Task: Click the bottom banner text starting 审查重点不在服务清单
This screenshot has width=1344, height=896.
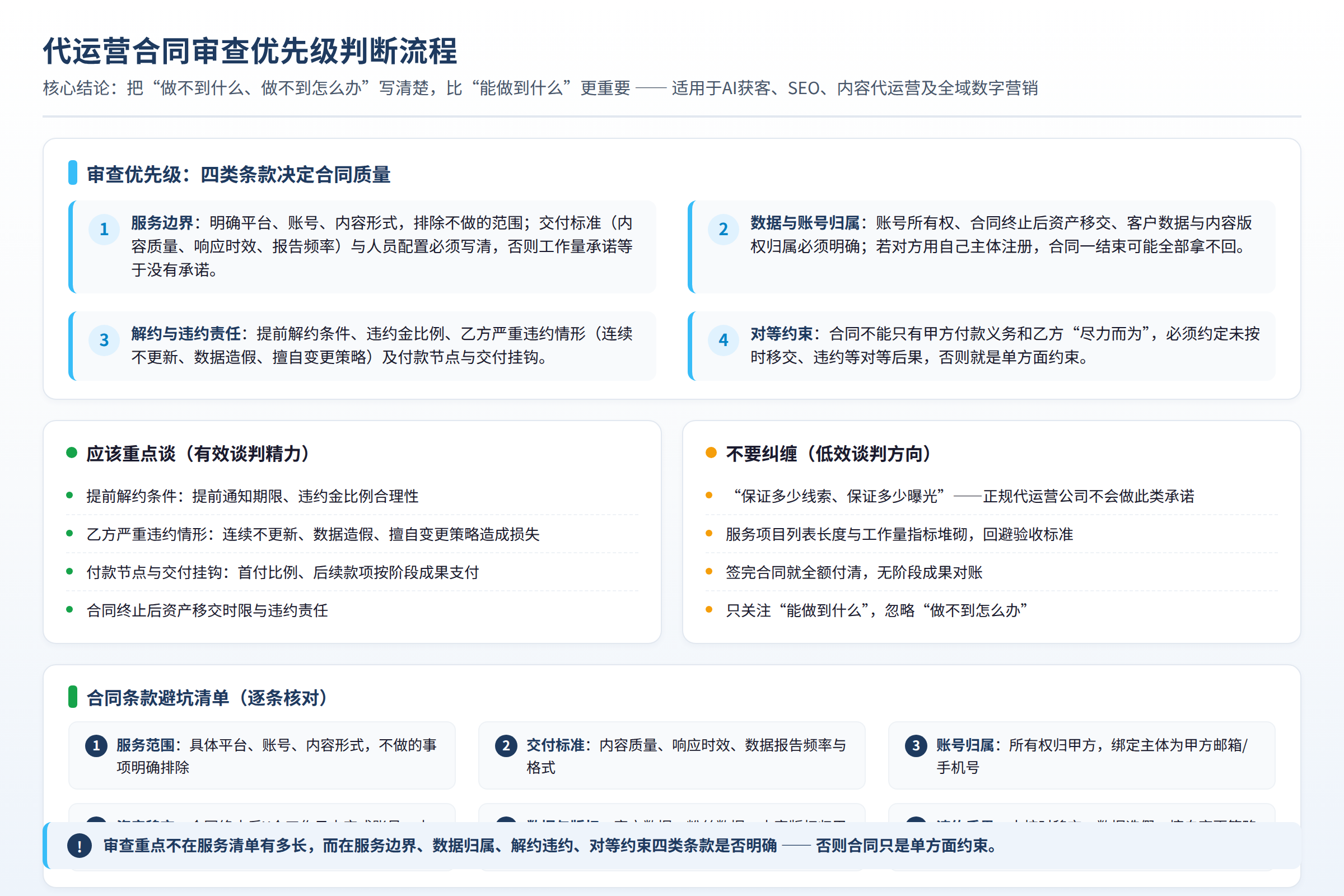Action: [x=550, y=846]
